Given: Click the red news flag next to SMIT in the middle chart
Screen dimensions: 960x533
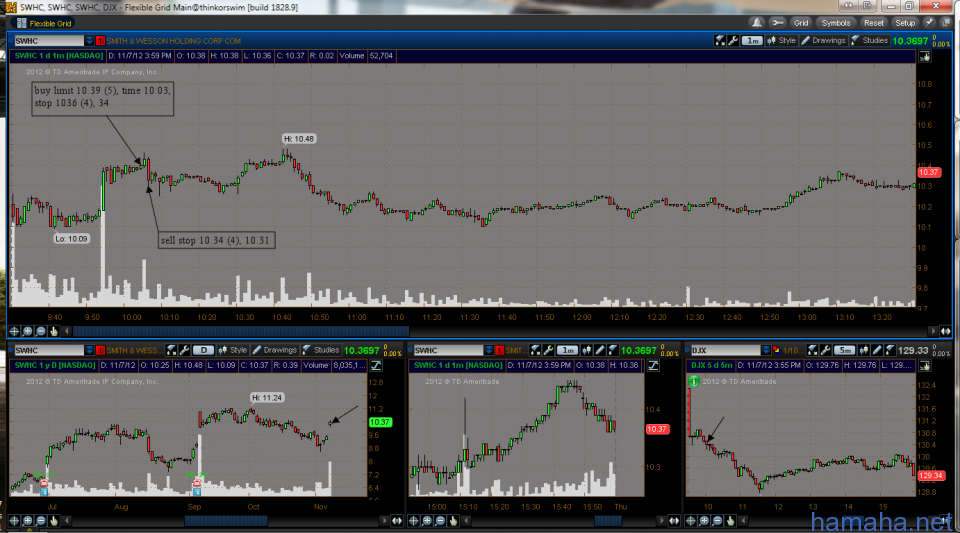Looking at the screenshot, I should [x=500, y=351].
